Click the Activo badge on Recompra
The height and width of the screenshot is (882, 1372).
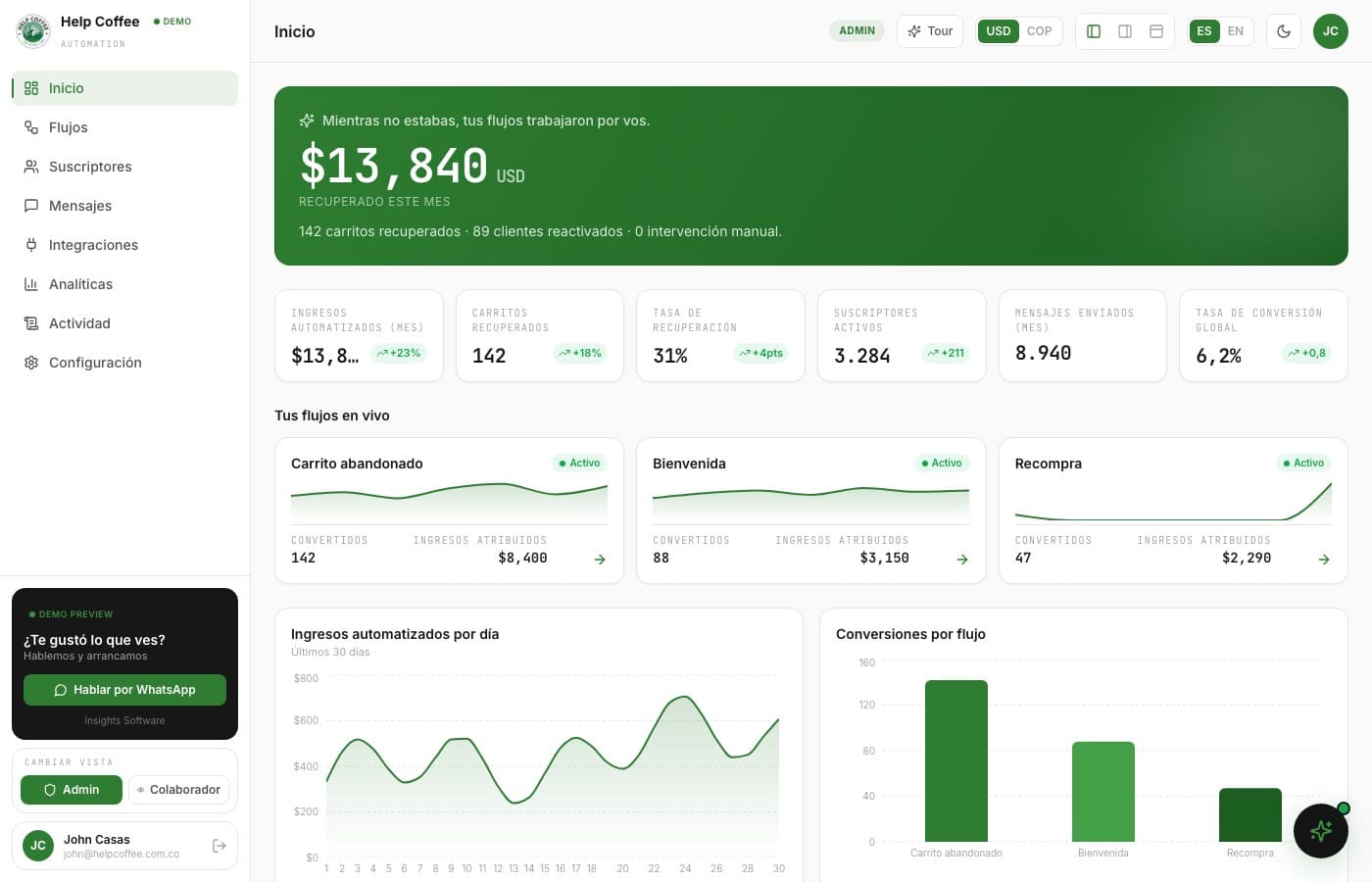[x=1302, y=464]
